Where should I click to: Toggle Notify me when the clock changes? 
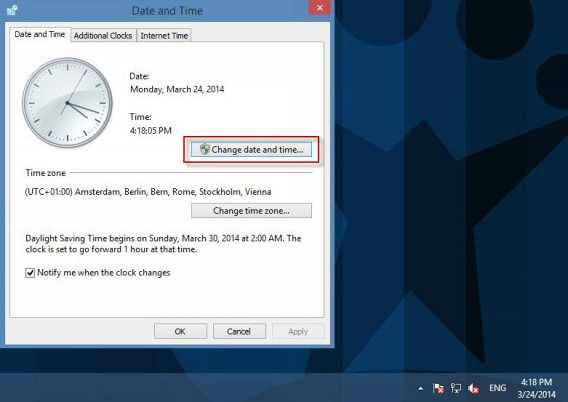[30, 273]
